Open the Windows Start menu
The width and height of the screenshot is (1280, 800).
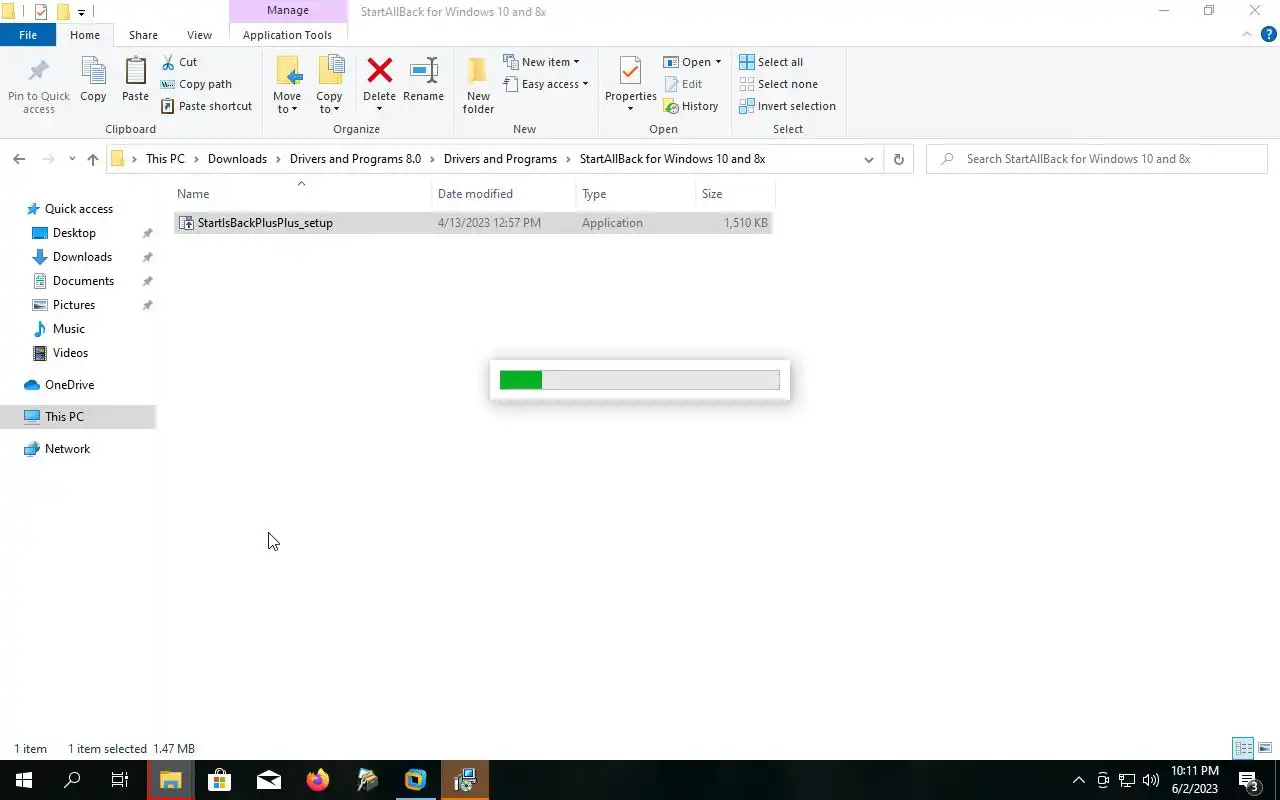[x=23, y=780]
